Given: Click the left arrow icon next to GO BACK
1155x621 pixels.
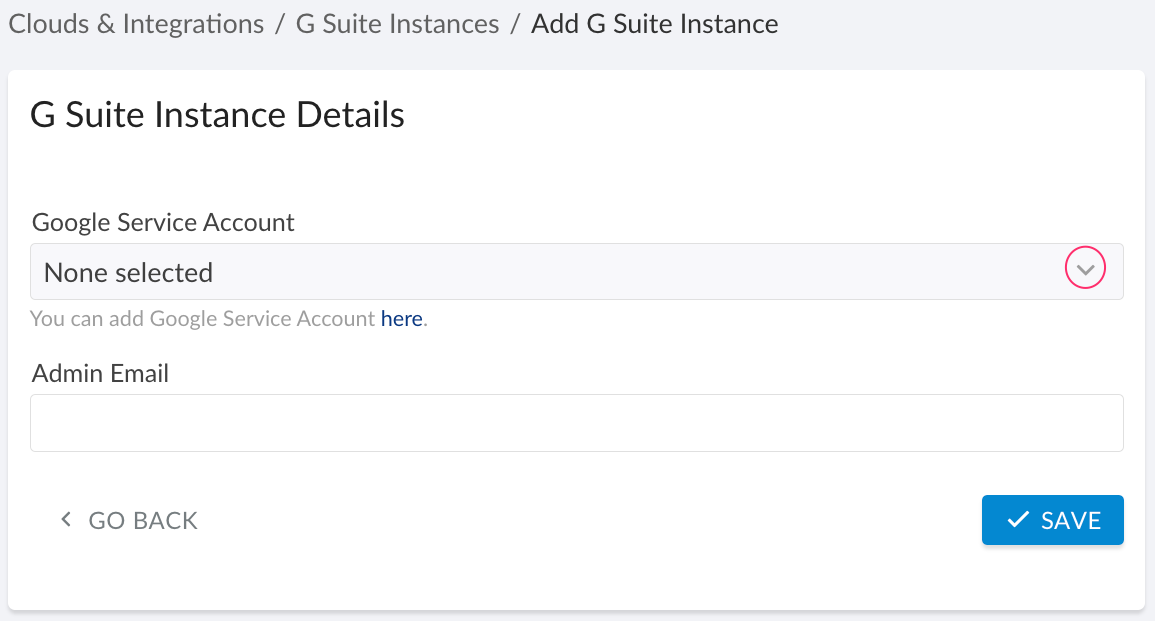Looking at the screenshot, I should pyautogui.click(x=65, y=519).
